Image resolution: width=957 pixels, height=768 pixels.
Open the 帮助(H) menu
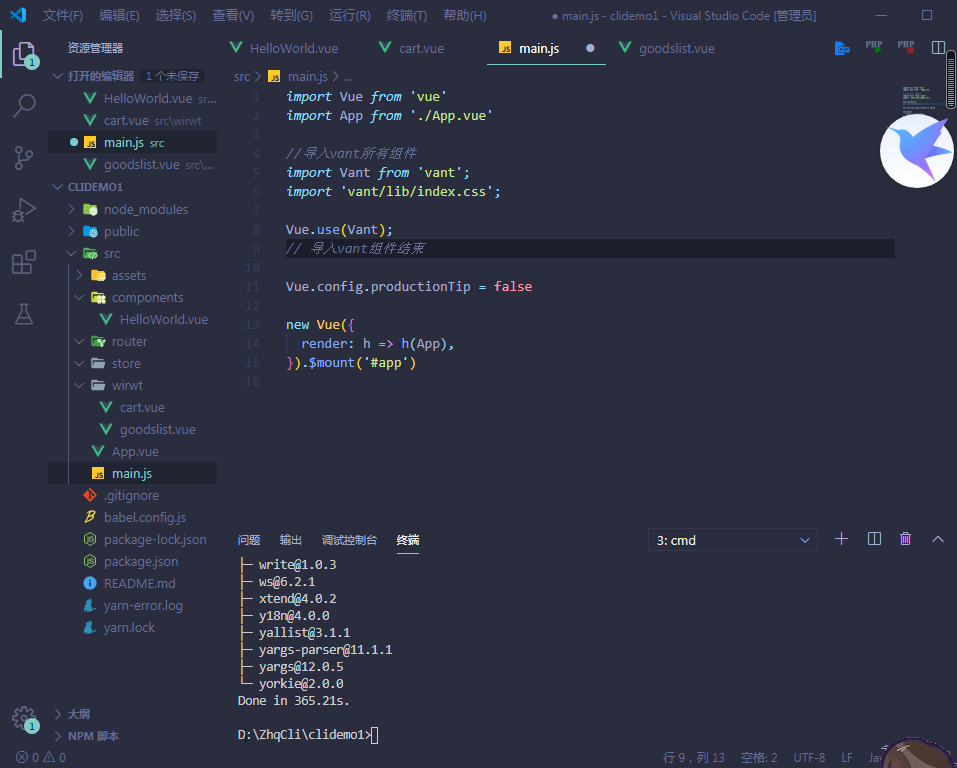coord(465,15)
